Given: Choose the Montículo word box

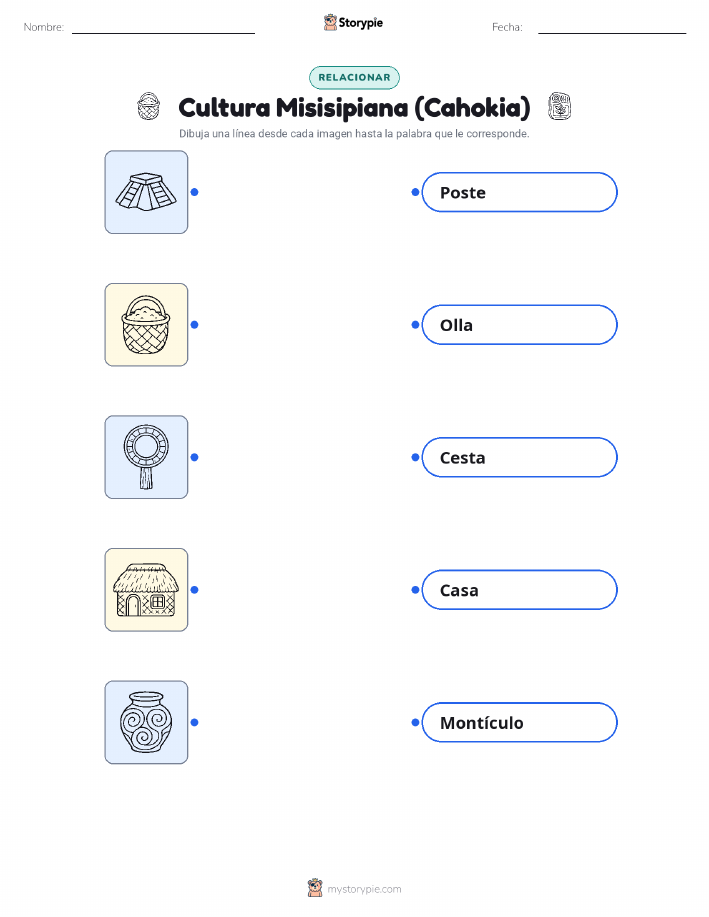Looking at the screenshot, I should (x=519, y=722).
